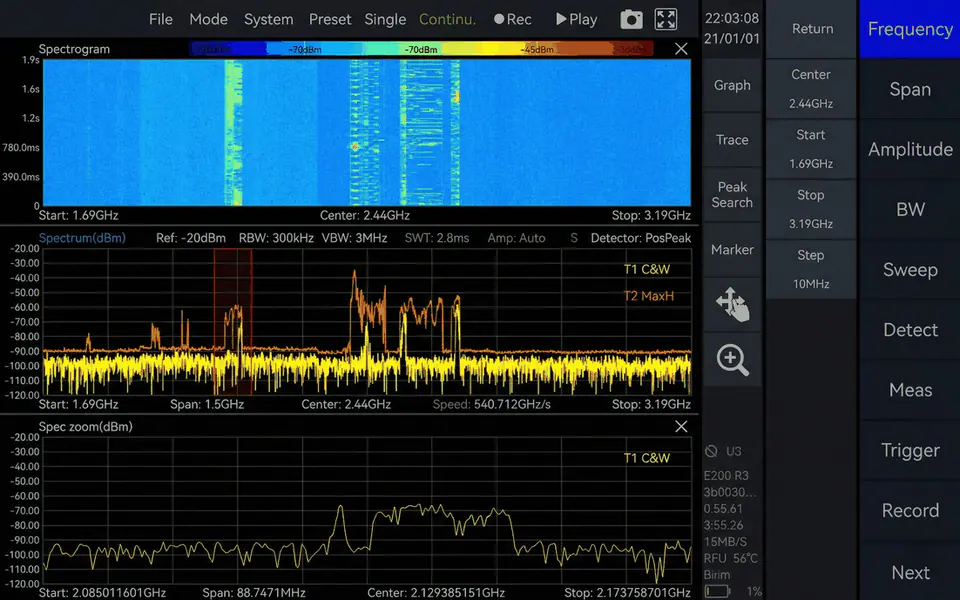Screen dimensions: 960x600
Task: Run Peak Search
Action: (x=732, y=195)
